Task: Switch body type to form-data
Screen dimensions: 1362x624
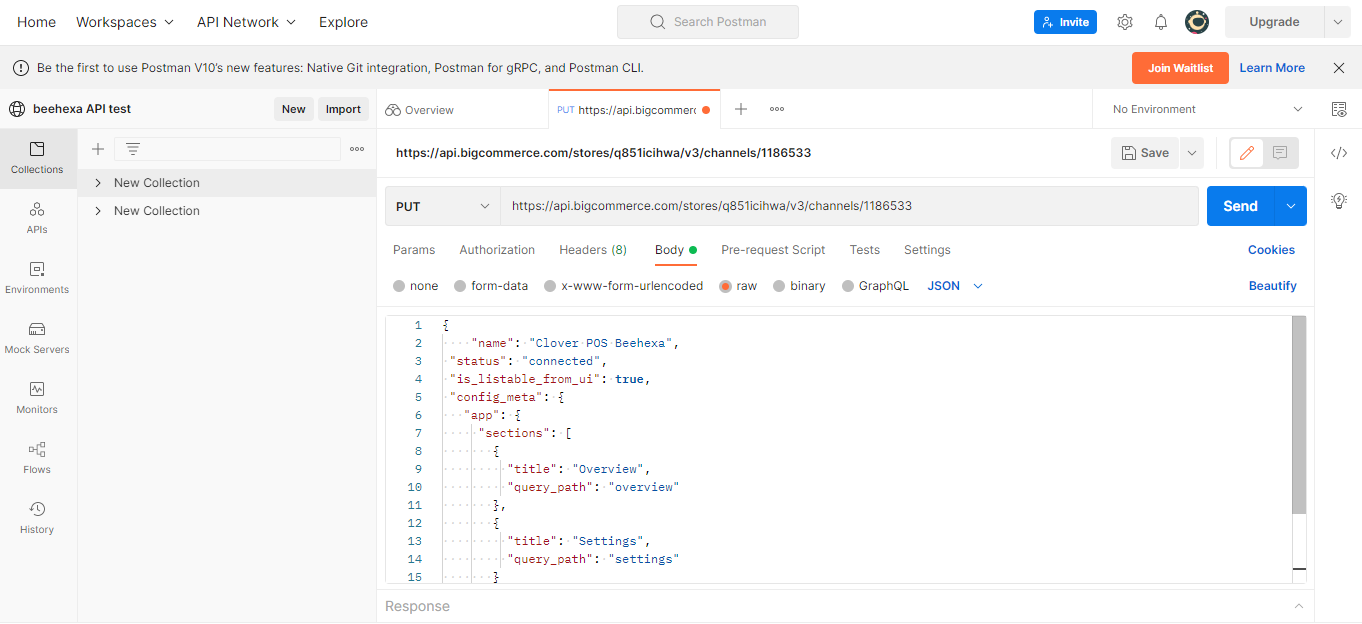Action: click(x=491, y=285)
